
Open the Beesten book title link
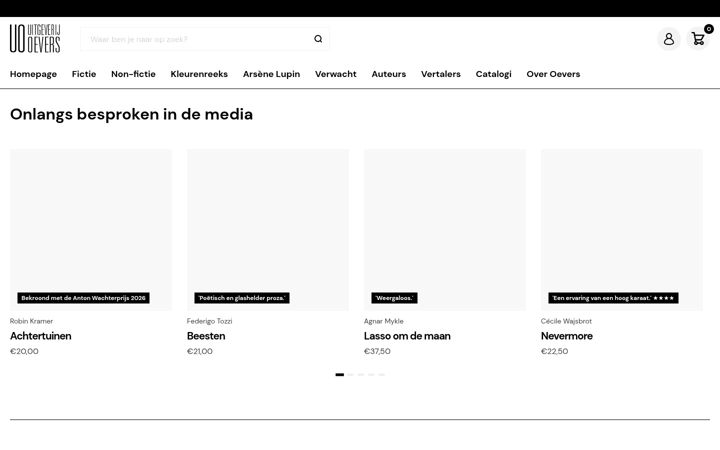click(206, 336)
